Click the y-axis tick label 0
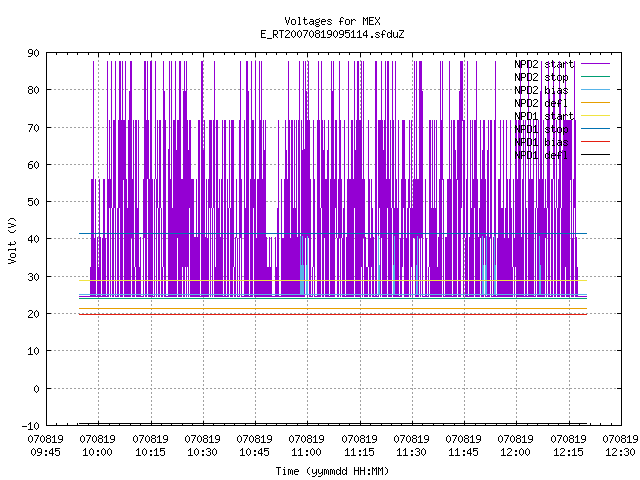Image resolution: width=640 pixels, height=480 pixels. click(x=36, y=389)
